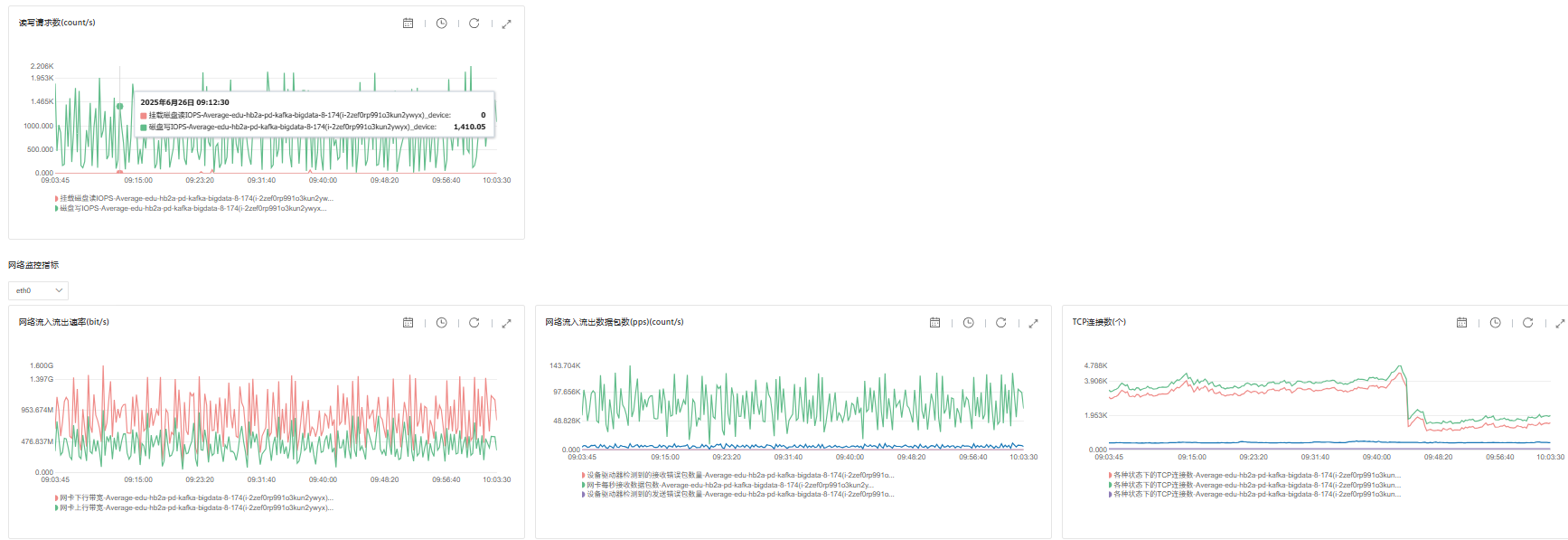Toggle 挂载磁盘读IOPS legend series
1568x540 pixels.
pyautogui.click(x=193, y=198)
